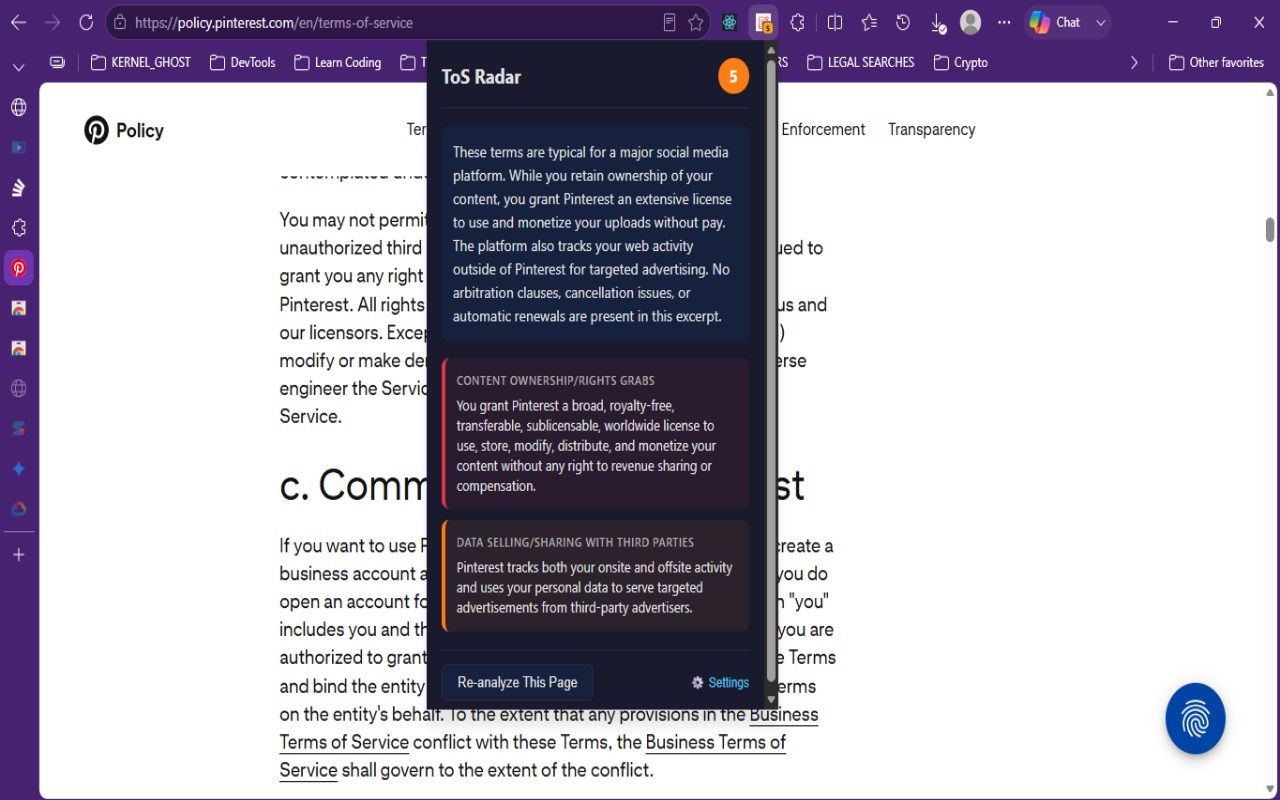This screenshot has height=800, width=1280.
Task: Open the browser Settings and more menu
Action: pyautogui.click(x=1004, y=22)
